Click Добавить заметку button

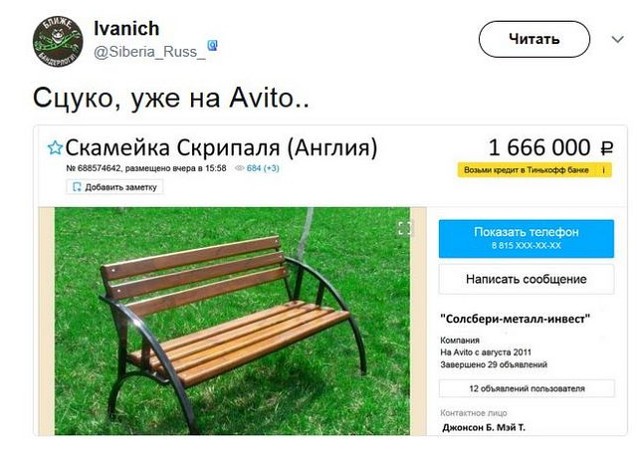click(x=114, y=187)
